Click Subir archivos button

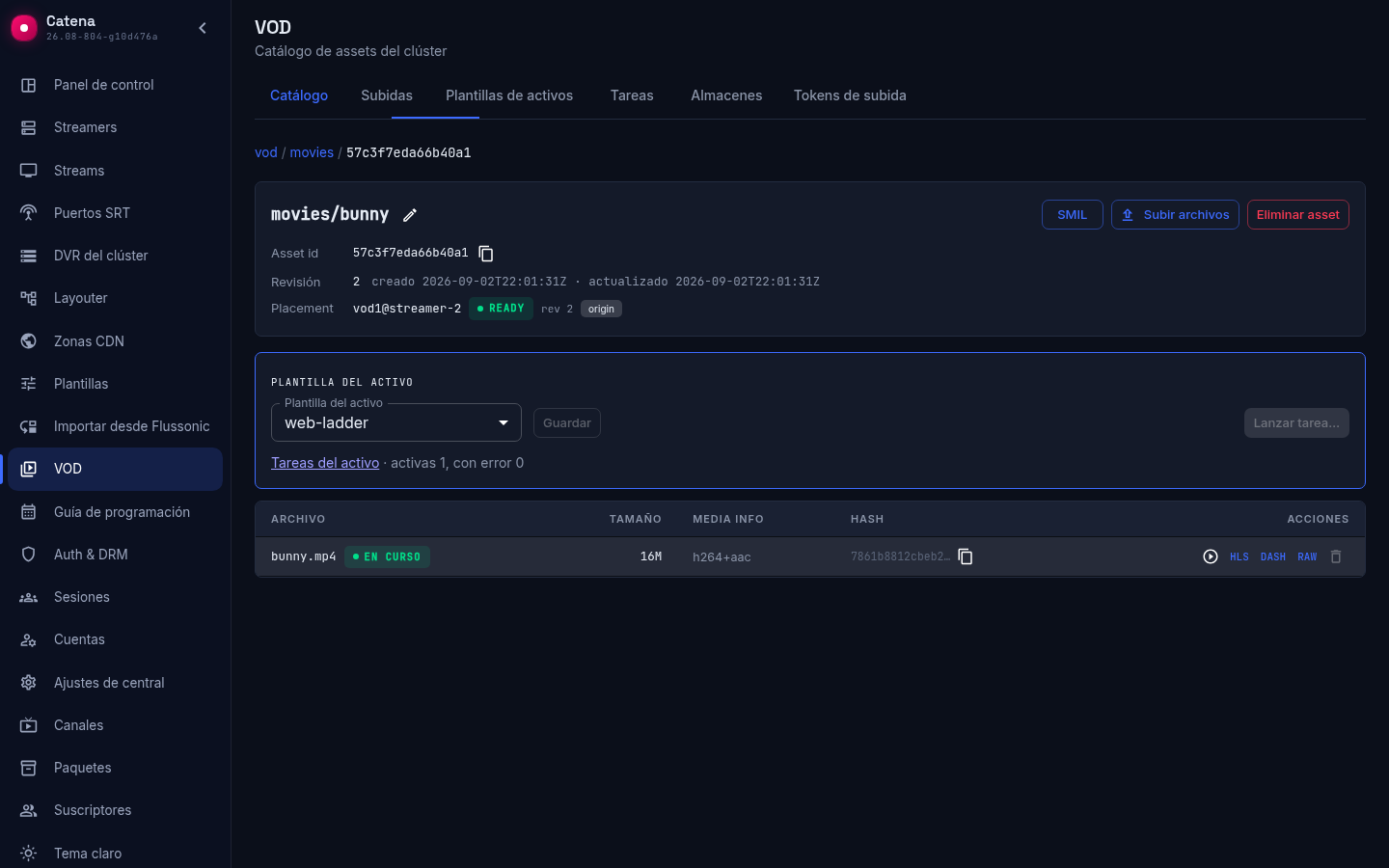point(1175,215)
